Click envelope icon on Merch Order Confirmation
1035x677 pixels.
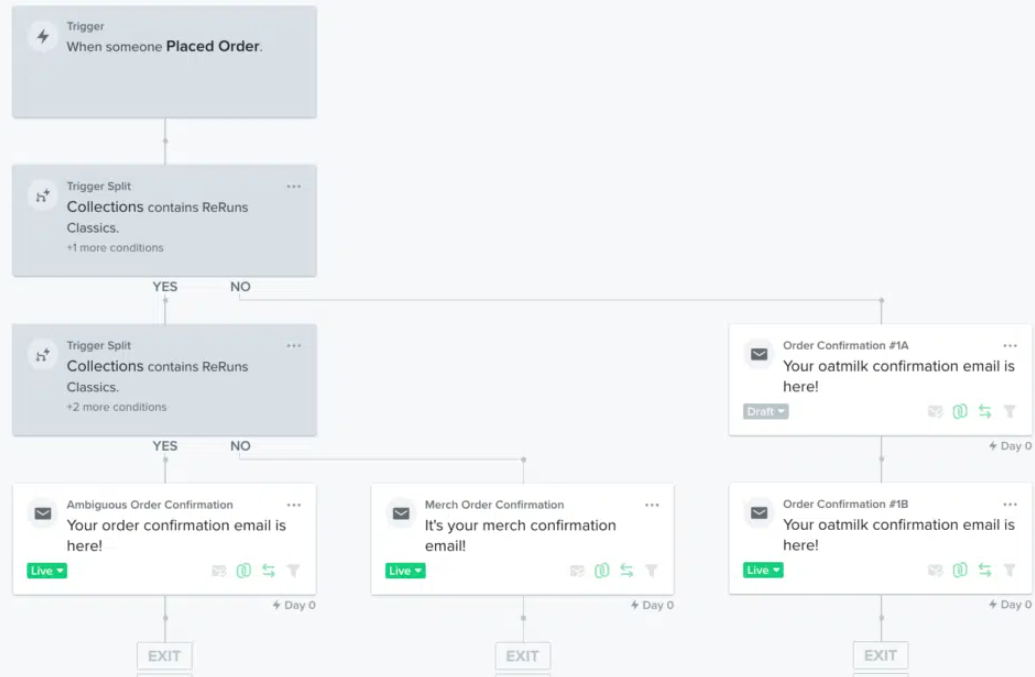coord(401,513)
